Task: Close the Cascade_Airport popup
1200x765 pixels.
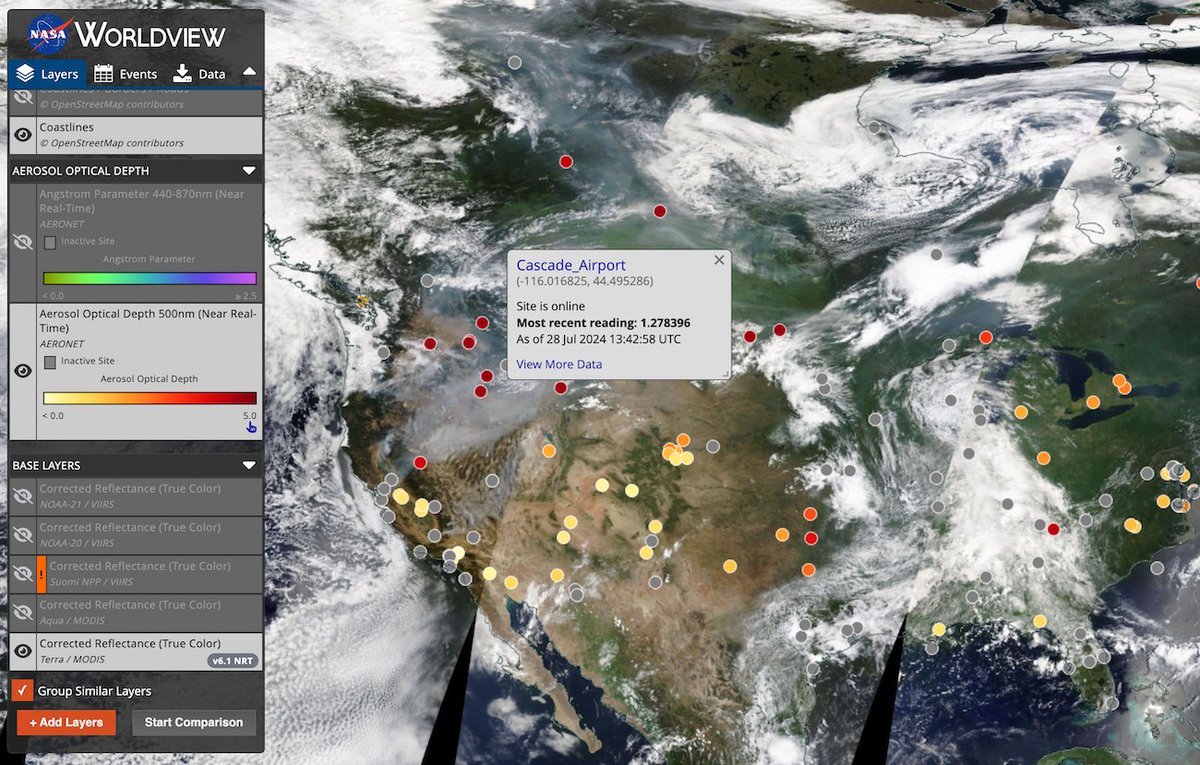Action: (x=718, y=260)
